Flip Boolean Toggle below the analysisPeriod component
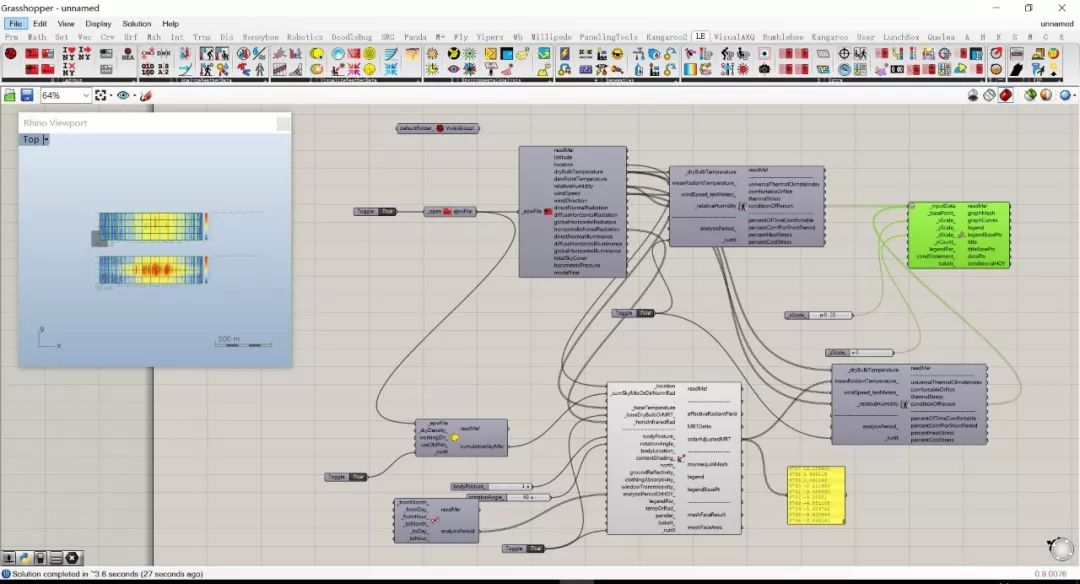Image resolution: width=1080 pixels, height=584 pixels. tap(535, 548)
